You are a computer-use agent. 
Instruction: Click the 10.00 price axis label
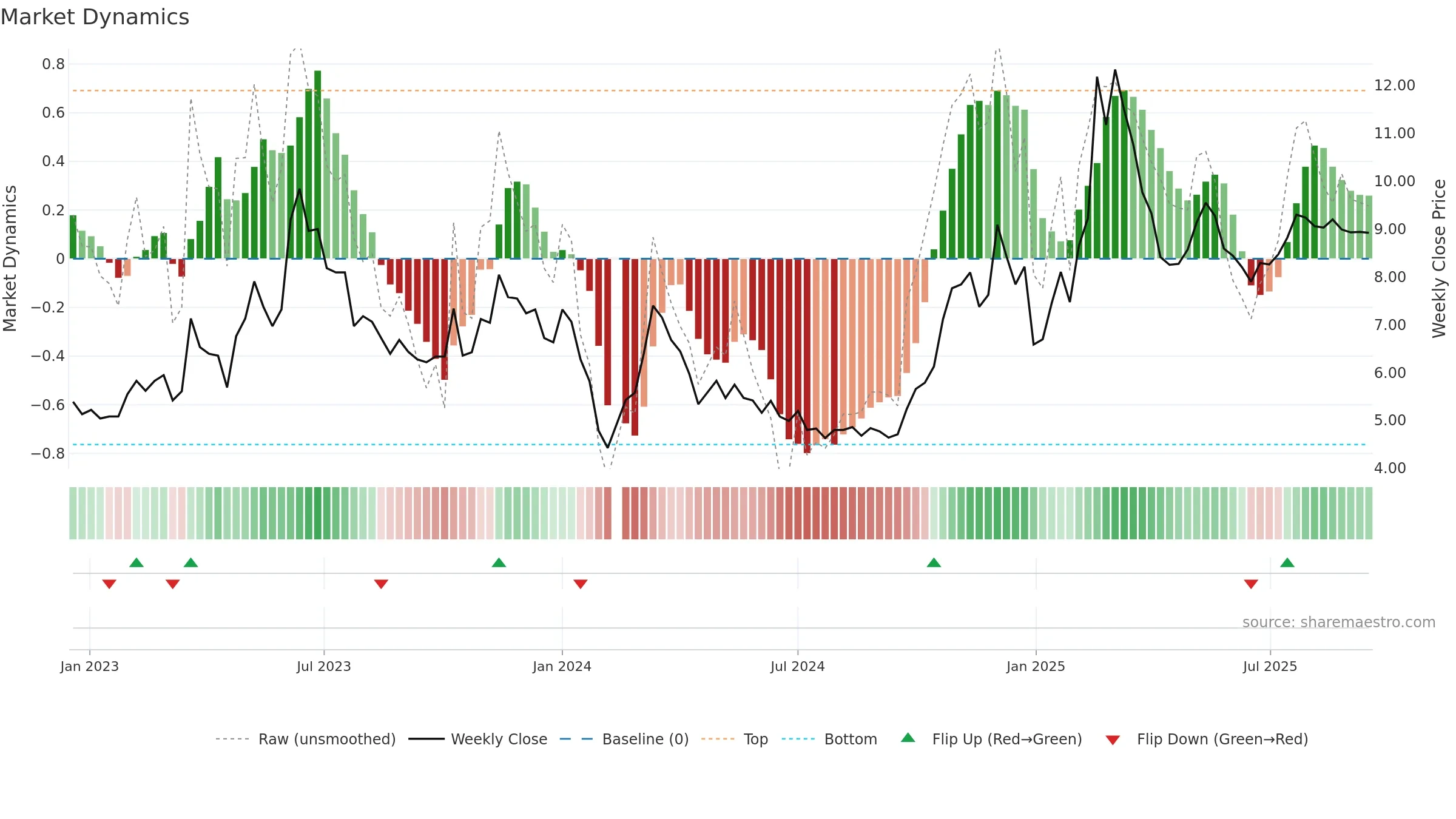(x=1395, y=181)
